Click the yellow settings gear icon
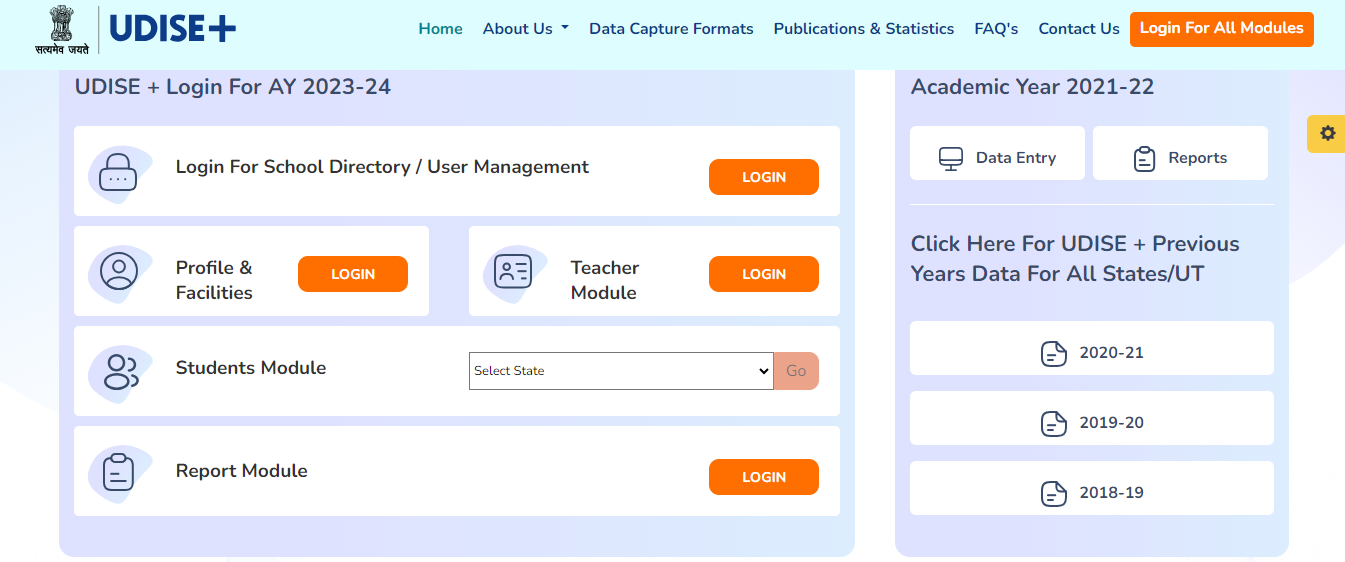Viewport: 1345px width, 562px height. click(x=1327, y=133)
